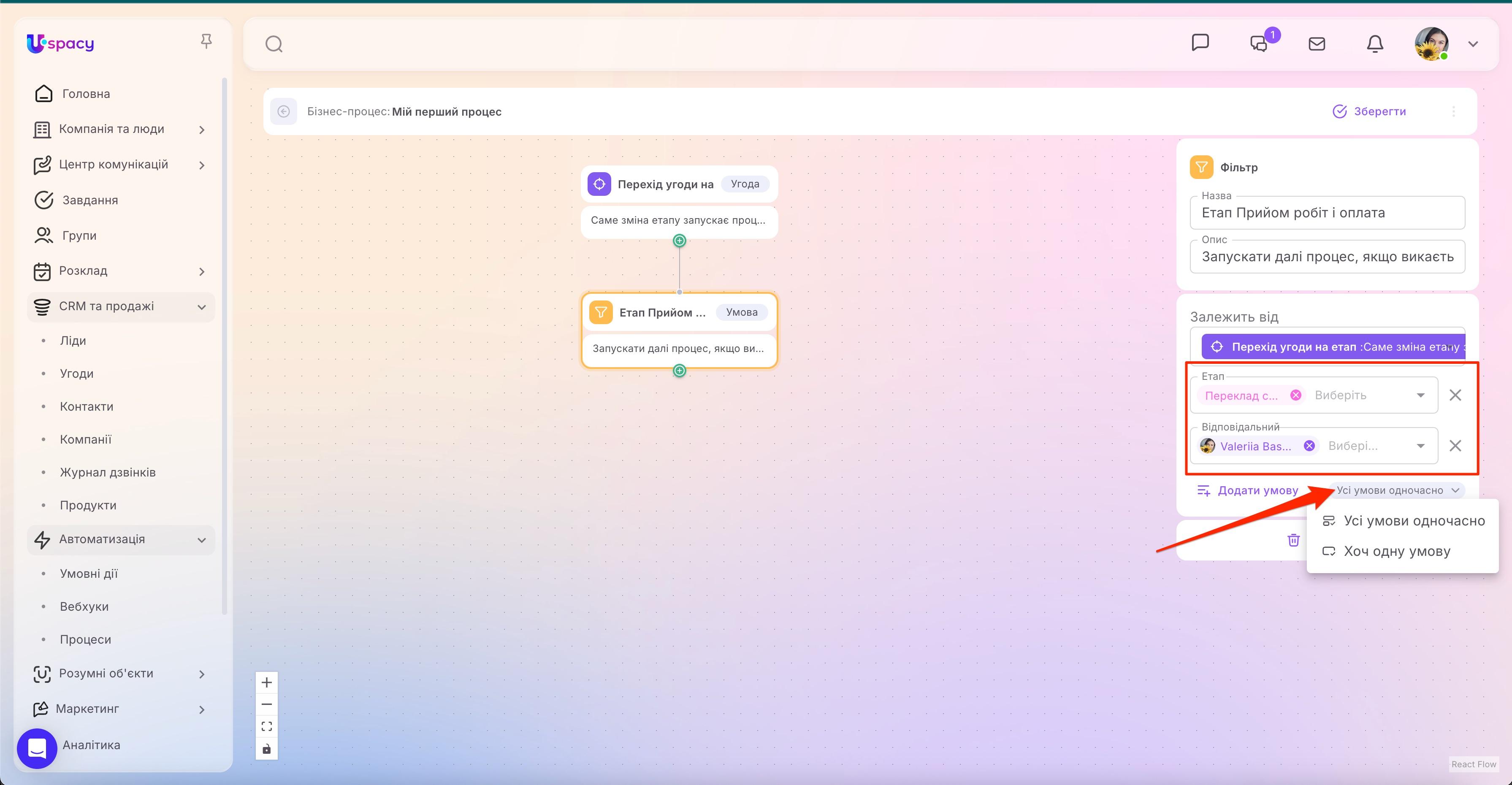Click the fit-view icon in canvas controls
This screenshot has height=785, width=1512.
(x=266, y=726)
